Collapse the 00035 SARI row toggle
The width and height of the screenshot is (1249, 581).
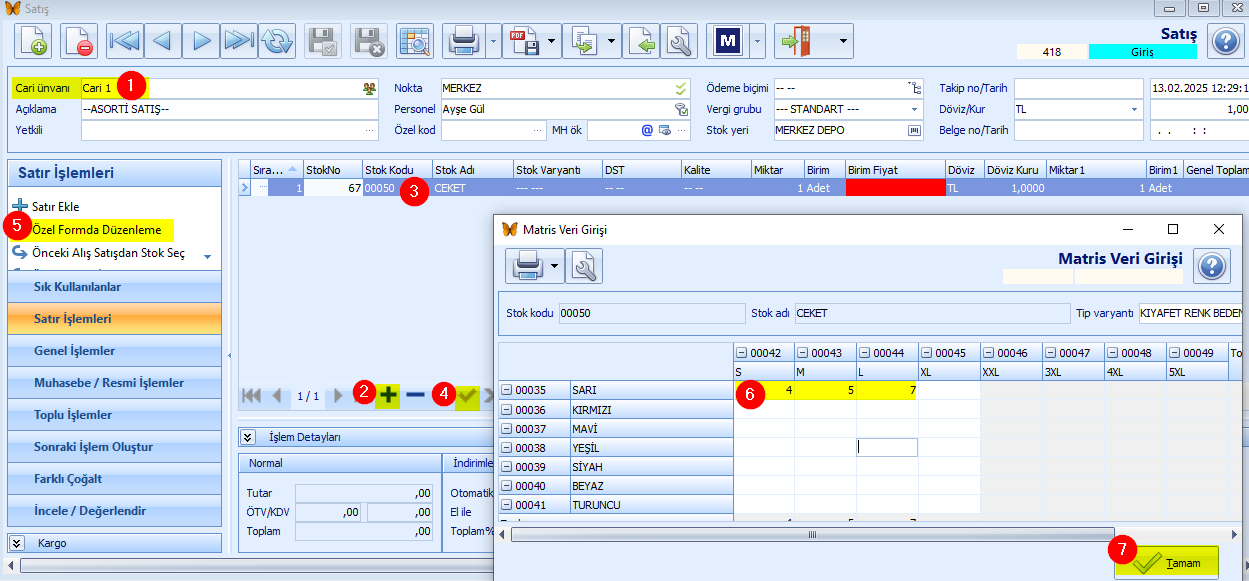pyautogui.click(x=506, y=390)
